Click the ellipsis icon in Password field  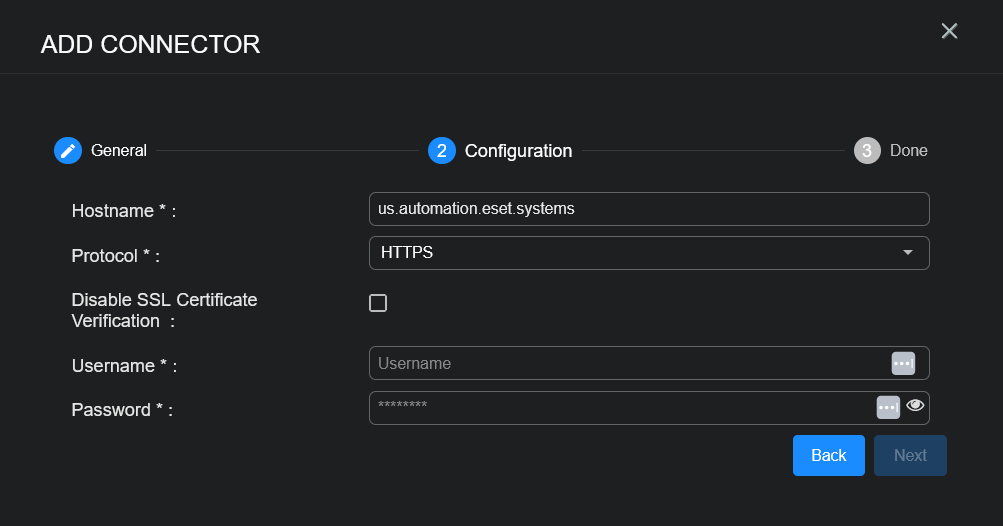coord(888,407)
